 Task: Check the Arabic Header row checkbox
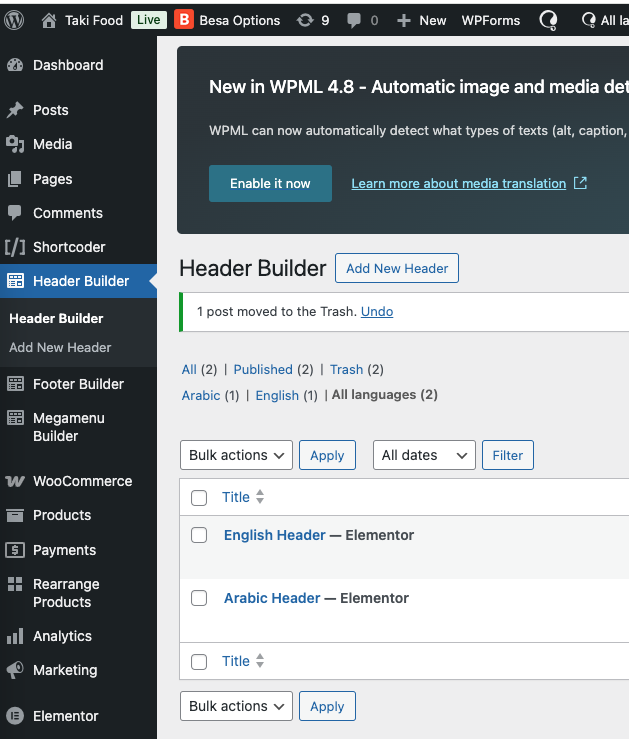click(x=199, y=598)
